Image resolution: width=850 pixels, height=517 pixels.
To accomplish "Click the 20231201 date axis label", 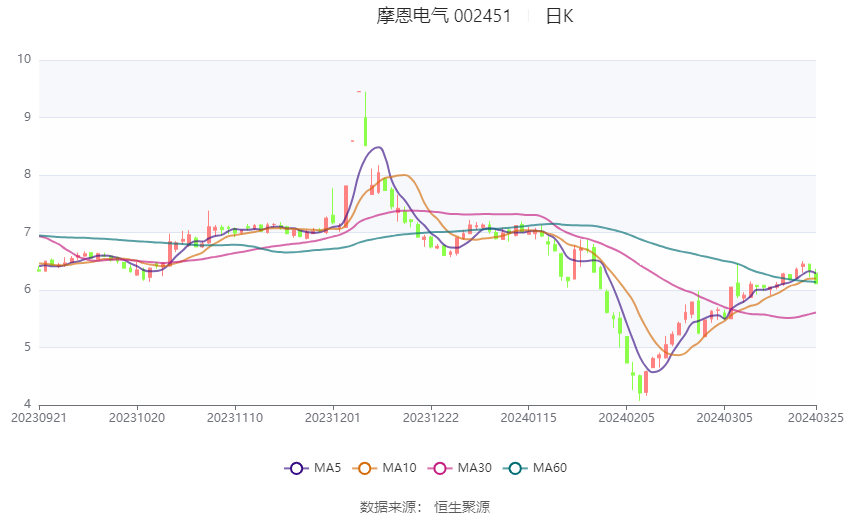I will pos(333,418).
